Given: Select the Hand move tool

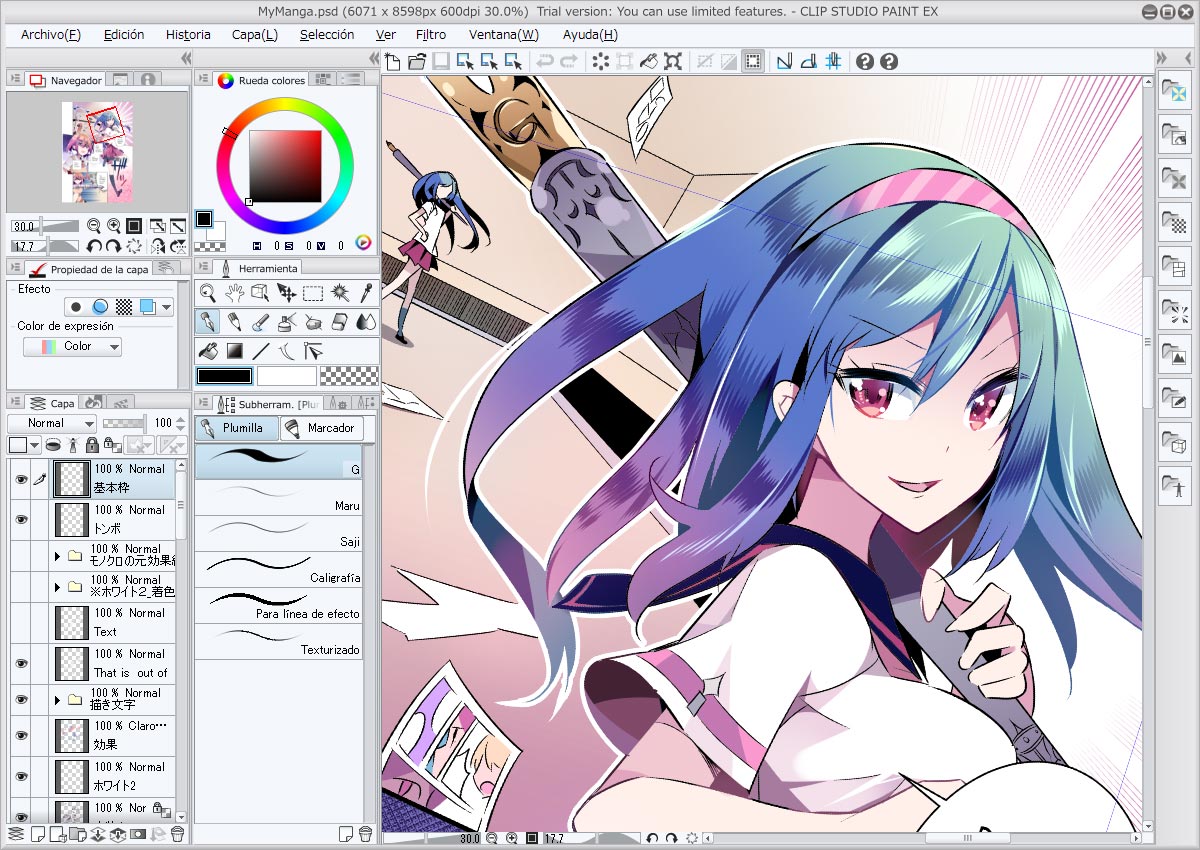Looking at the screenshot, I should (234, 293).
